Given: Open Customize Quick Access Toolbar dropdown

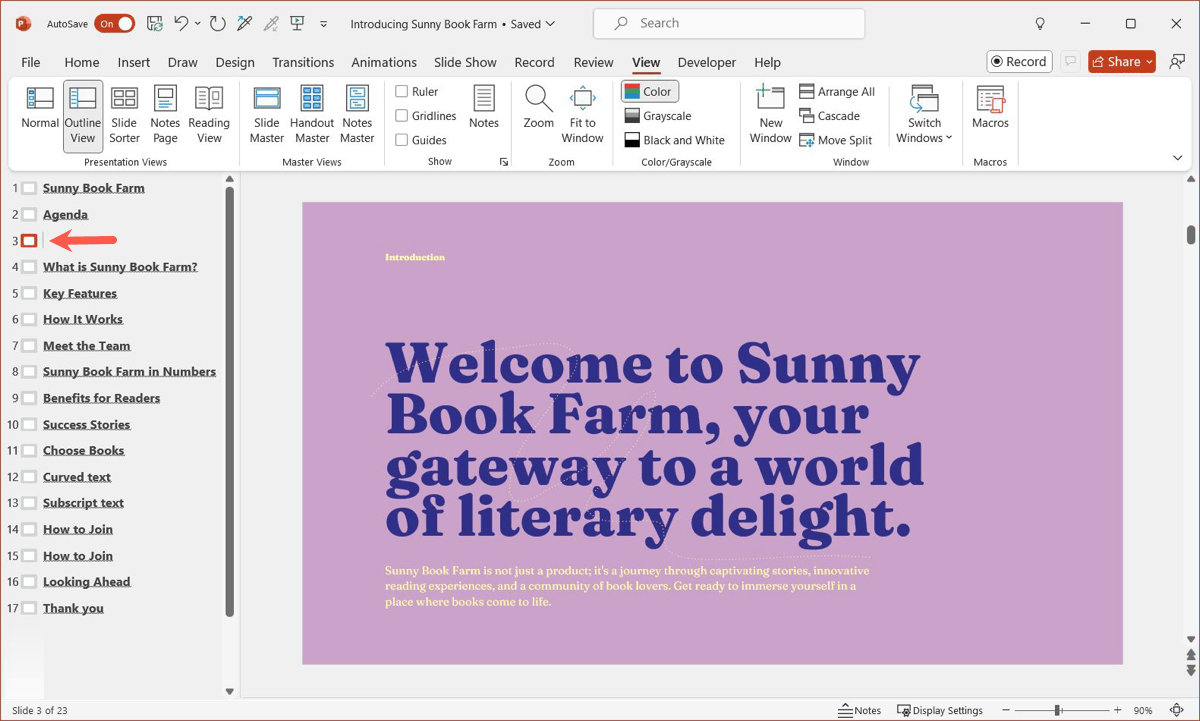Looking at the screenshot, I should click(x=323, y=24).
